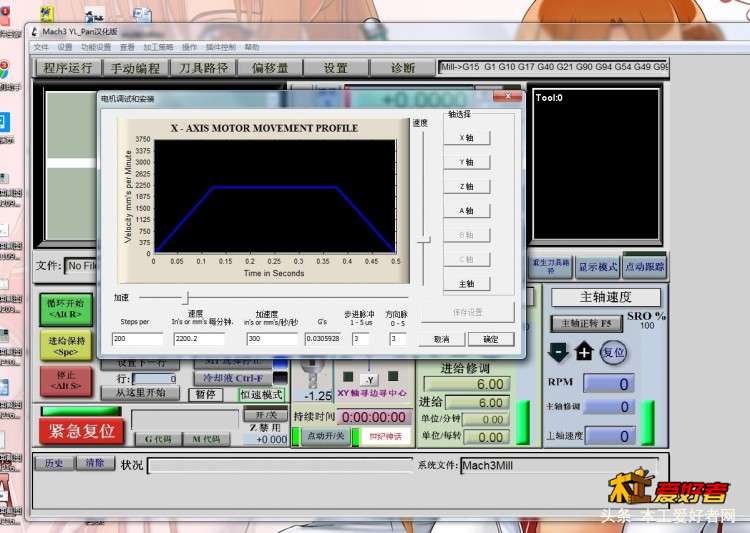Click the 冷却液 Ctrl-F button
Screen dimensions: 750x533
[x=233, y=378]
